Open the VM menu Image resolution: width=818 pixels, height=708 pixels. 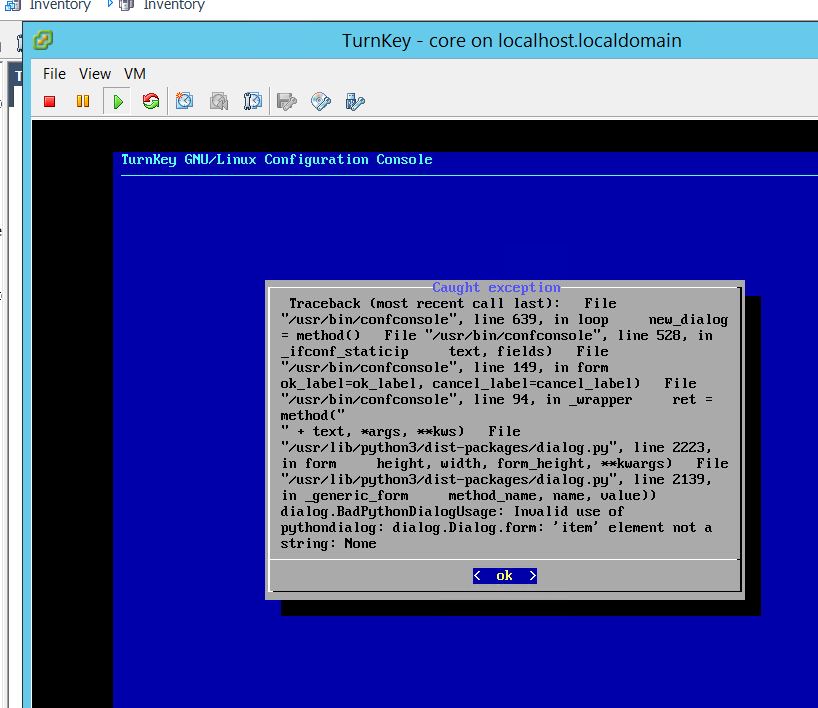click(135, 74)
